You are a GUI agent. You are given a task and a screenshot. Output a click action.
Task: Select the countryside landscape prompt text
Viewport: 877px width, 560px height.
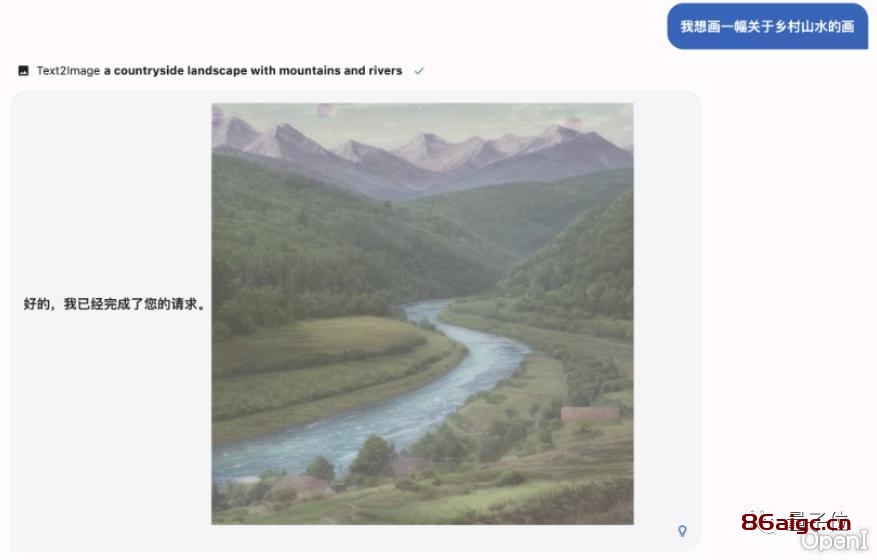253,70
